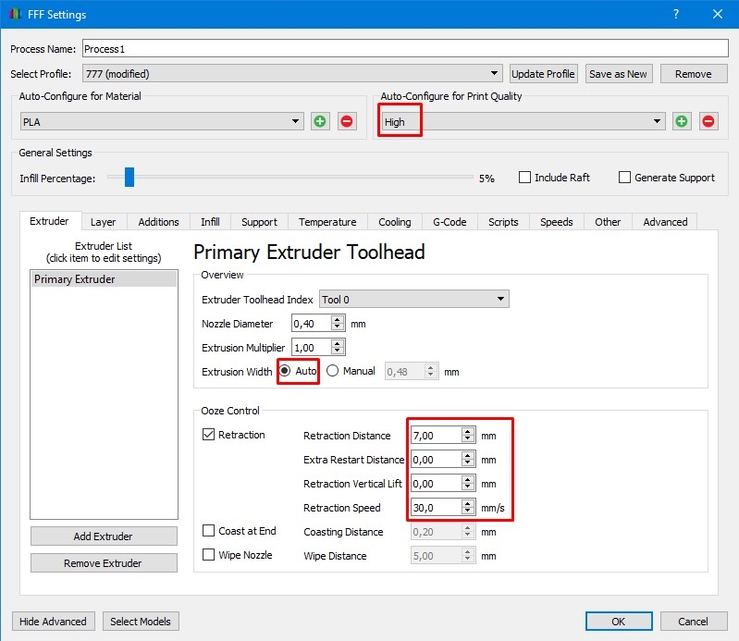Click the Add Extruder button
739x641 pixels.
click(104, 536)
